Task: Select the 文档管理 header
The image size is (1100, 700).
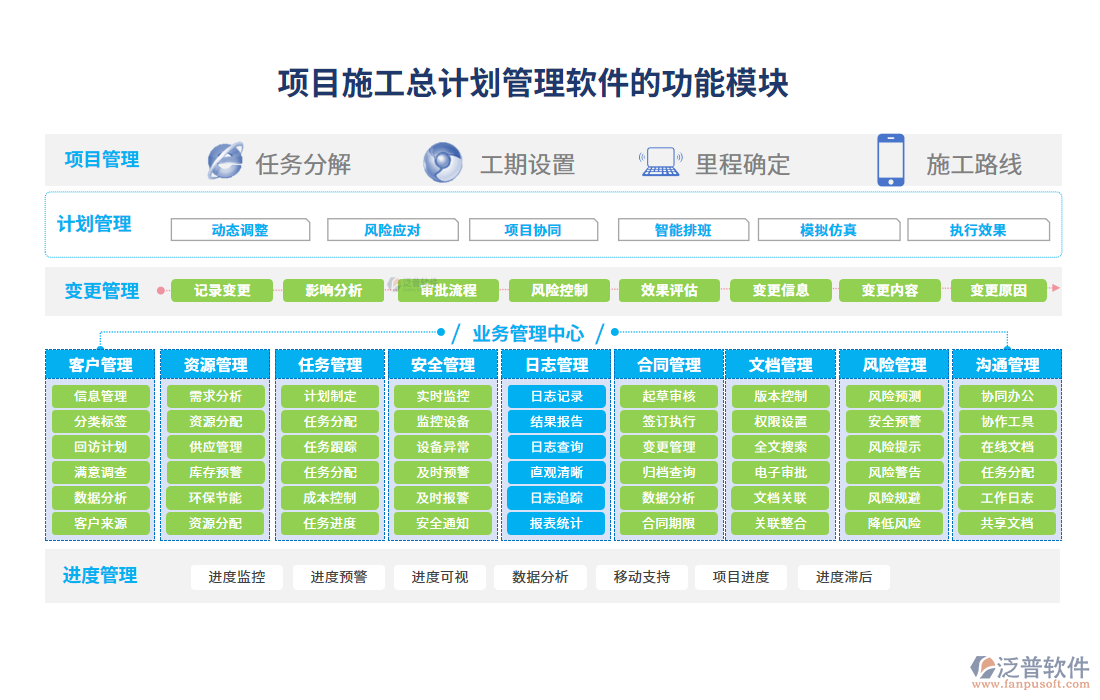Action: click(781, 364)
